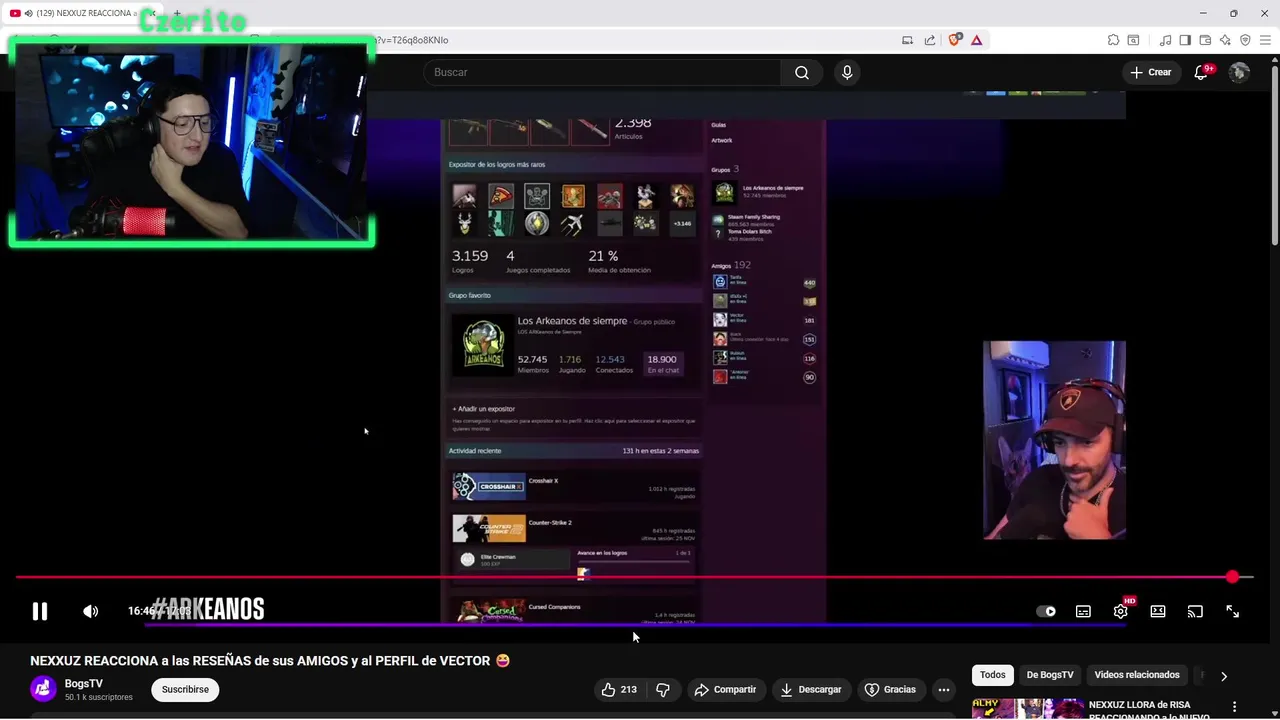The image size is (1280, 720).
Task: Click the BogsTV channel avatar
Action: click(x=43, y=689)
